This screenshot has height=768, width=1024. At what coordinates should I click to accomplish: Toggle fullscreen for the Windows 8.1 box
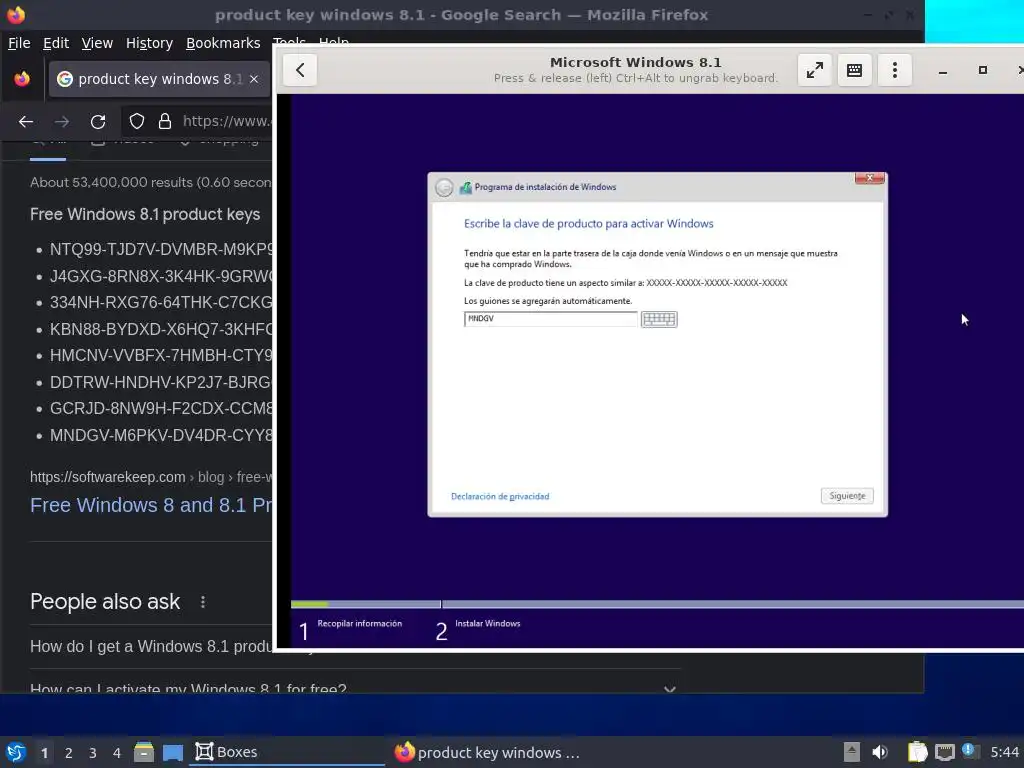(x=814, y=70)
